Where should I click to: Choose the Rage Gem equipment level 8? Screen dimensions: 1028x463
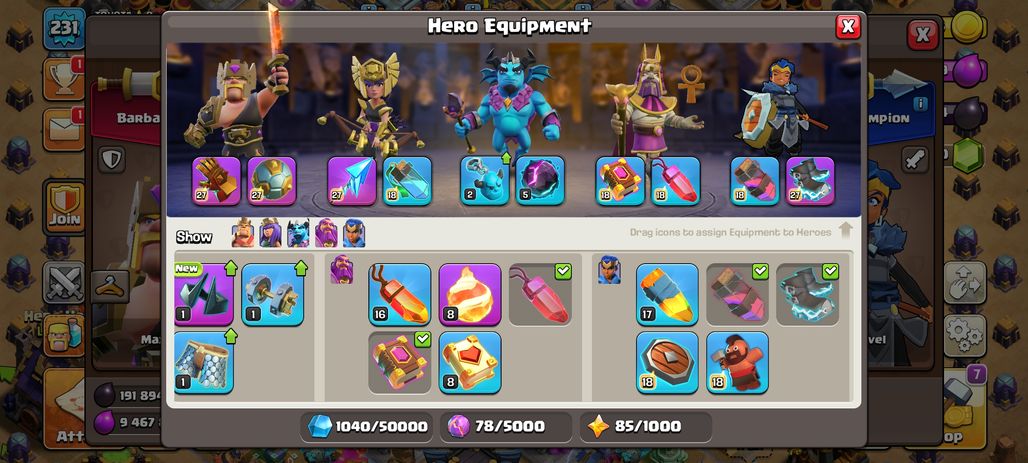(x=470, y=294)
